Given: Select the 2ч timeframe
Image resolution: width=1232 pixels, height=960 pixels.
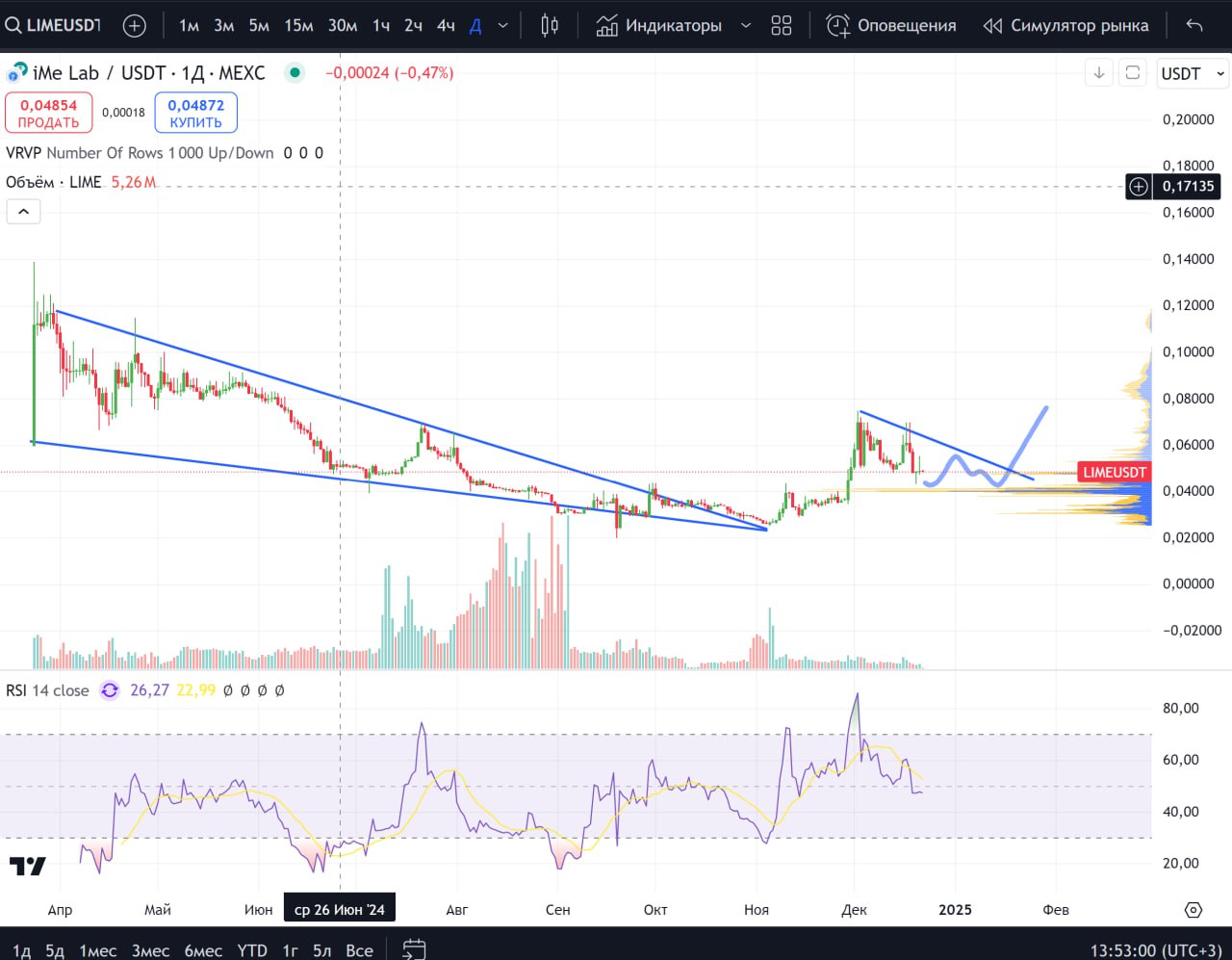Looking at the screenshot, I should click(x=413, y=26).
